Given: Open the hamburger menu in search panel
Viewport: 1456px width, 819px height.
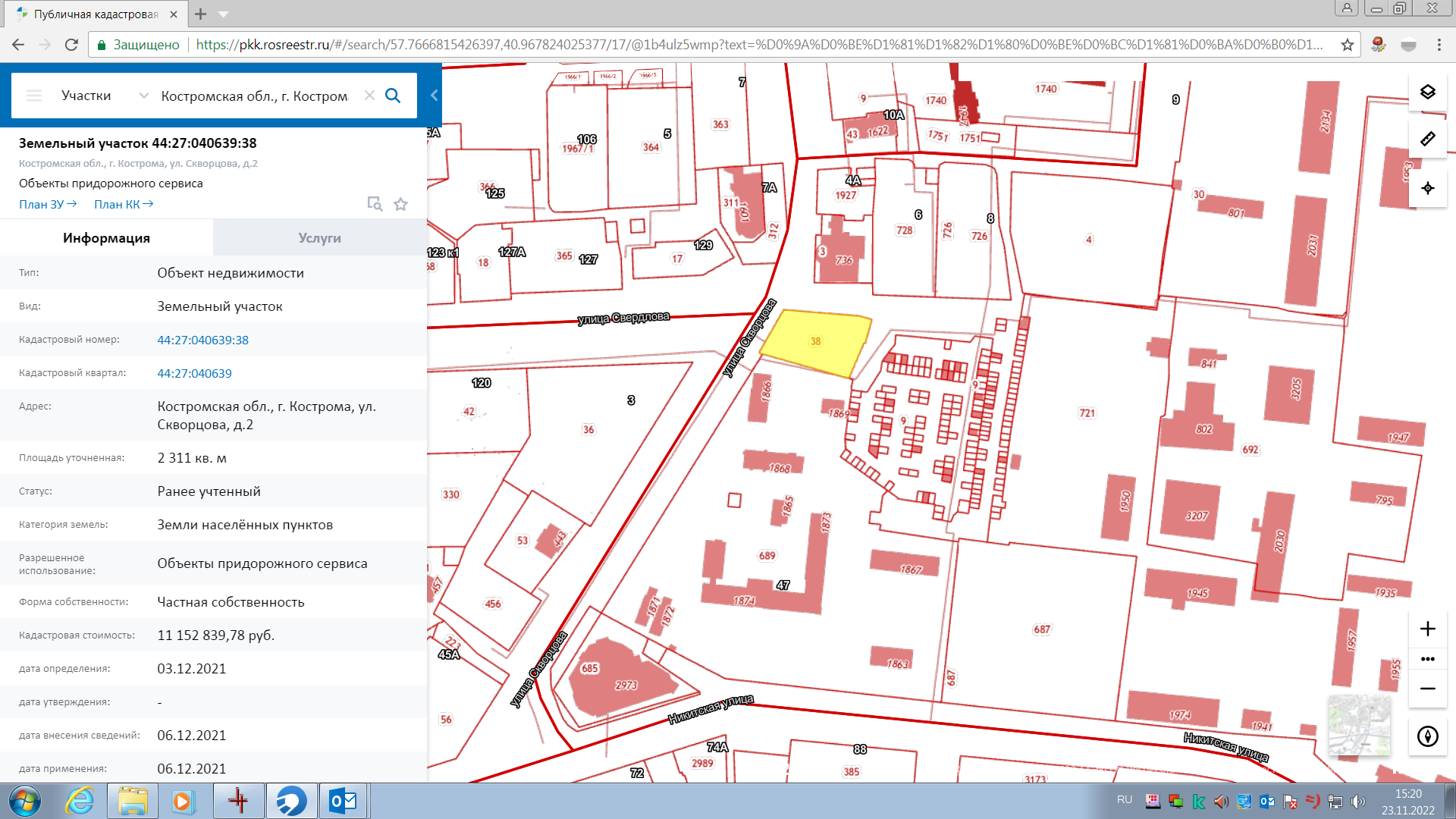Looking at the screenshot, I should pyautogui.click(x=34, y=96).
